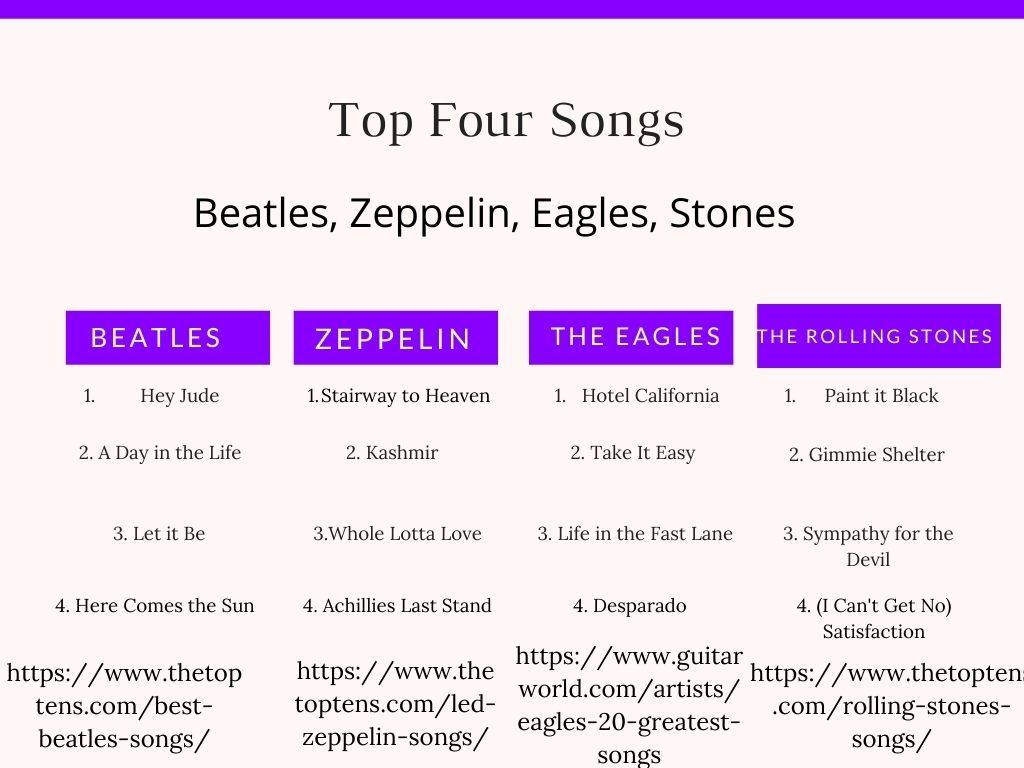Viewport: 1024px width, 768px height.
Task: Select 'Life in the Fast Lane' text
Action: [x=635, y=534]
